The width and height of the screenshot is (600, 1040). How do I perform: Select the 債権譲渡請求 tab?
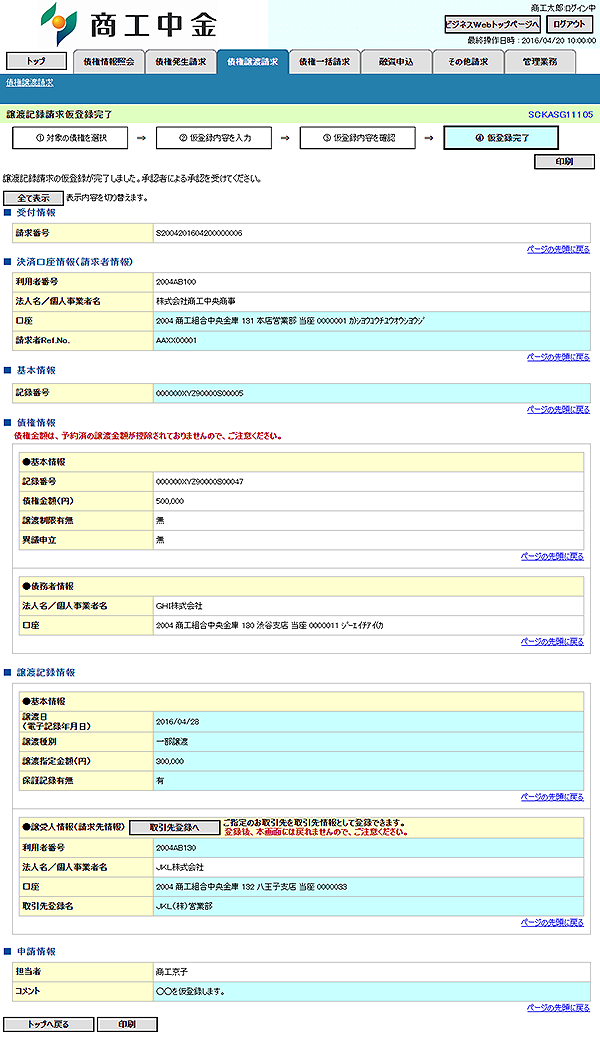(253, 62)
